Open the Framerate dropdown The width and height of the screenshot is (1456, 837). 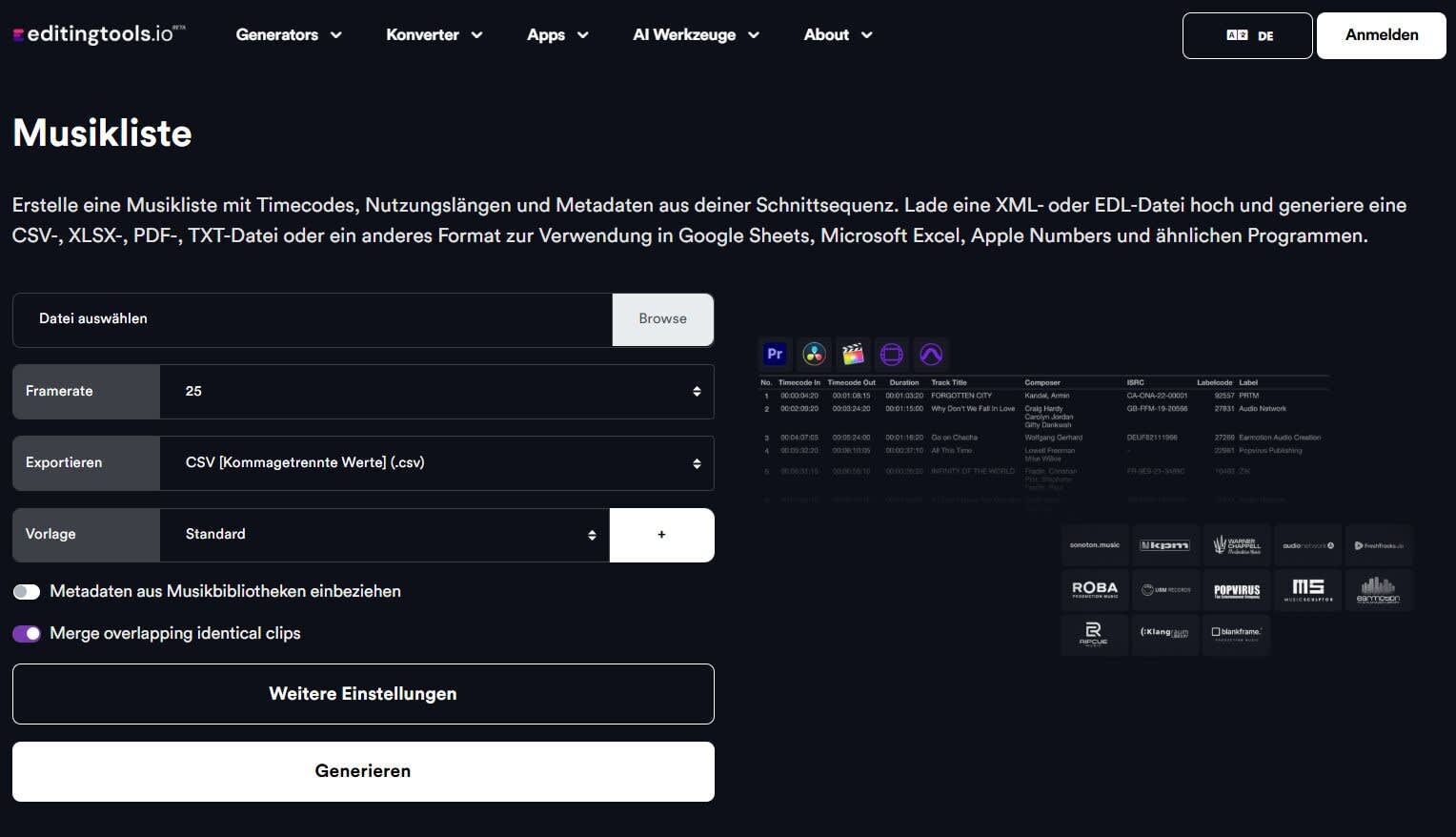(x=436, y=392)
